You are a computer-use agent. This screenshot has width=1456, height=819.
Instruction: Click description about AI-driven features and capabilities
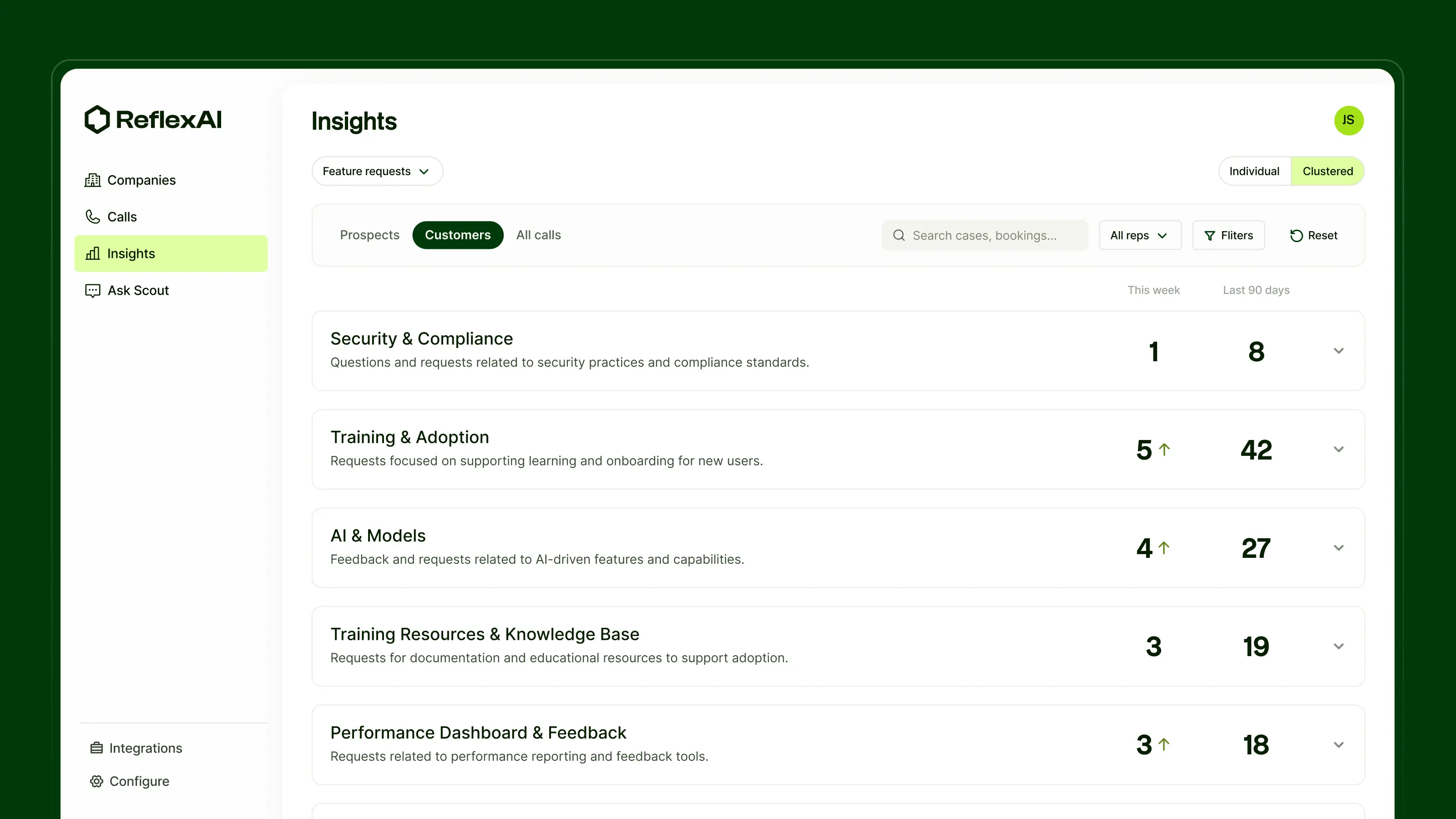(x=537, y=559)
